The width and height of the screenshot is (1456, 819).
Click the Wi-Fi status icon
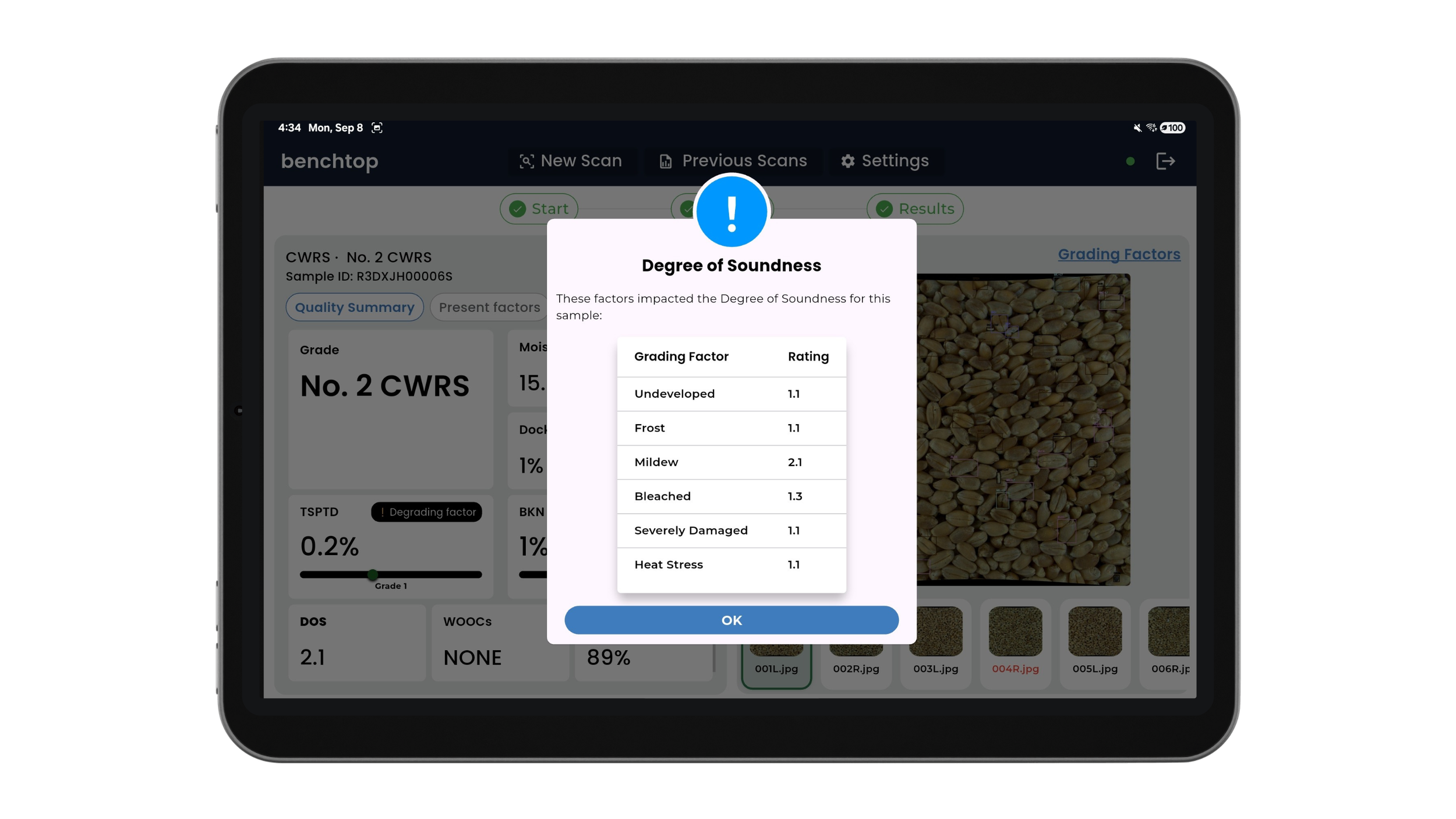[x=1151, y=128]
